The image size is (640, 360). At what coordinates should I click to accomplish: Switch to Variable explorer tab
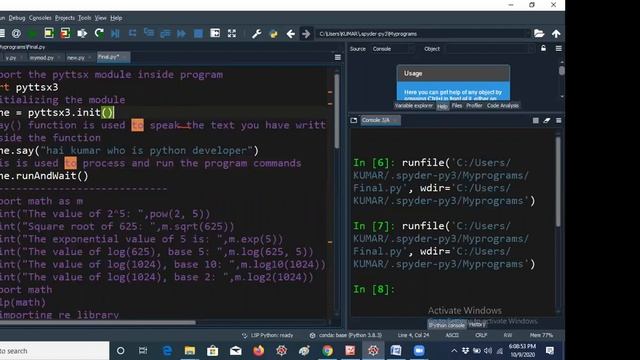coord(413,106)
